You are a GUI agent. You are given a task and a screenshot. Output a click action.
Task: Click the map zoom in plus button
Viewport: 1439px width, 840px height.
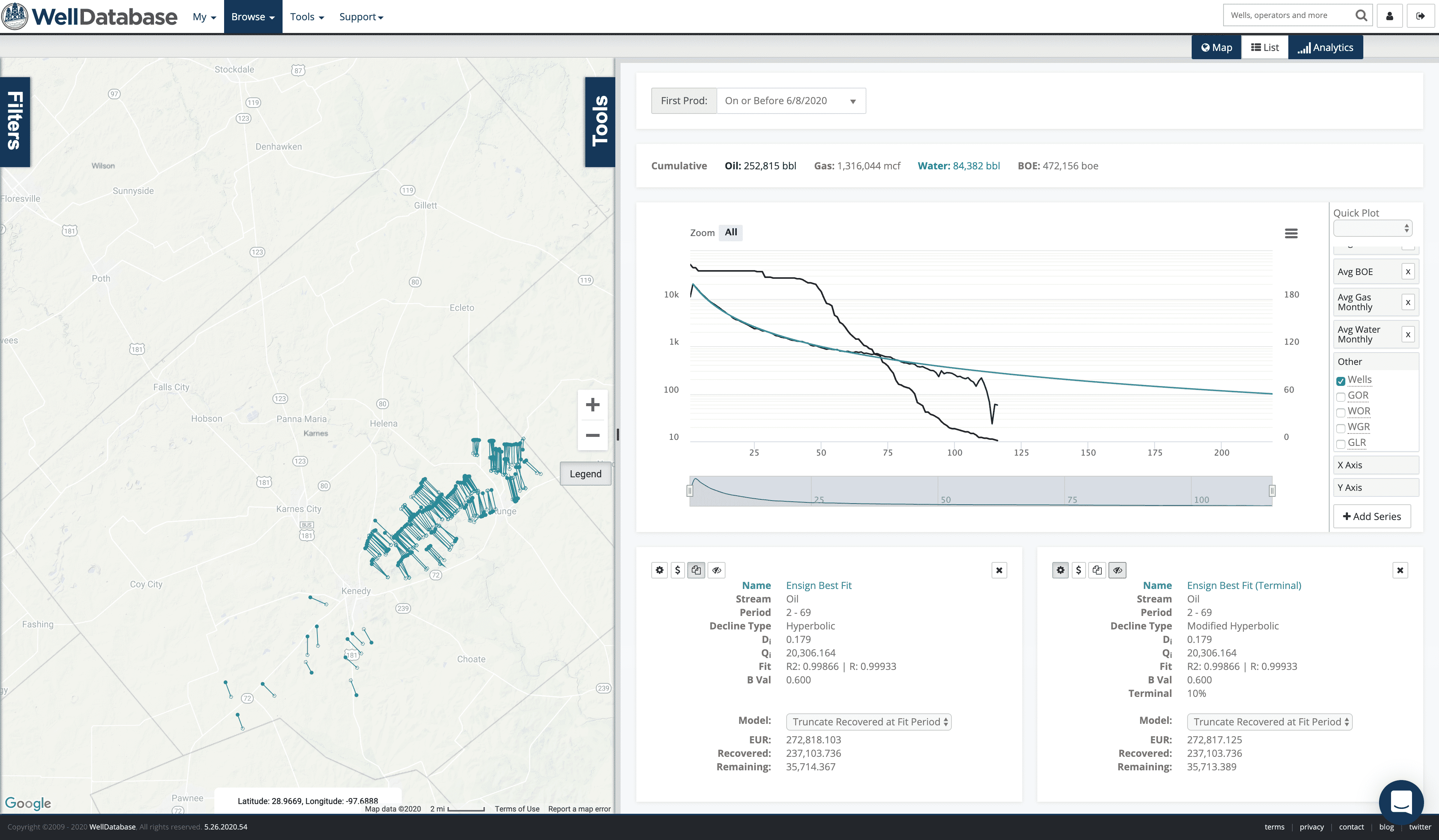pos(592,405)
